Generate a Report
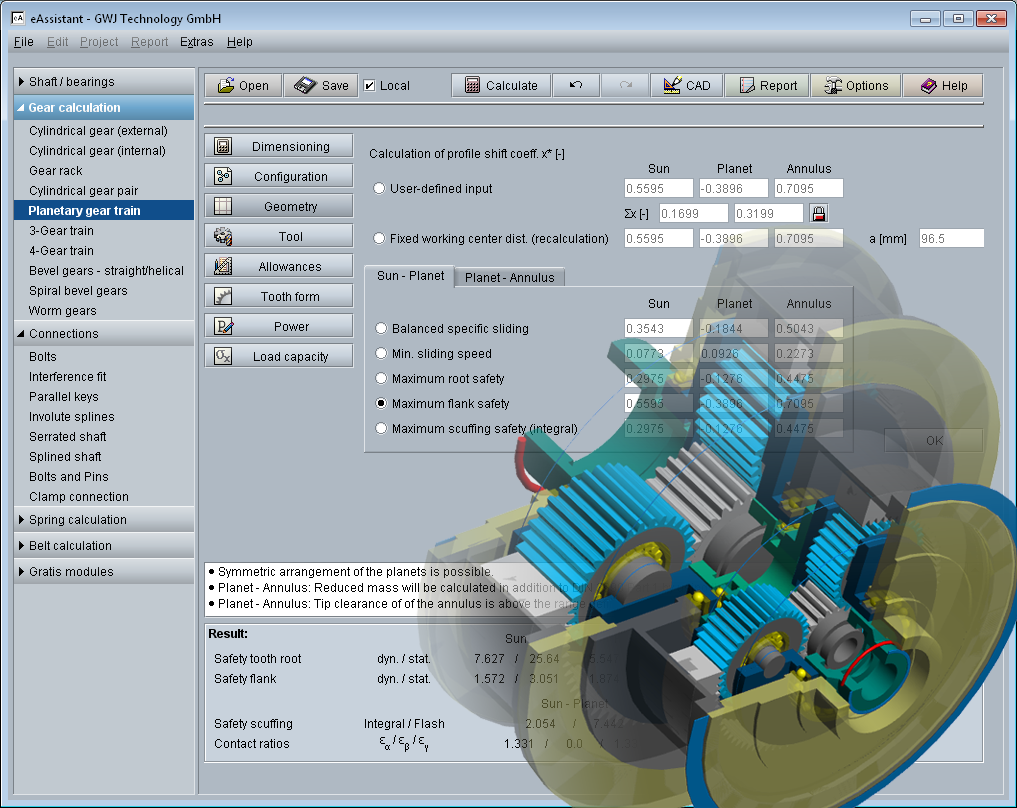Screen dimensions: 1017x808 [767, 85]
